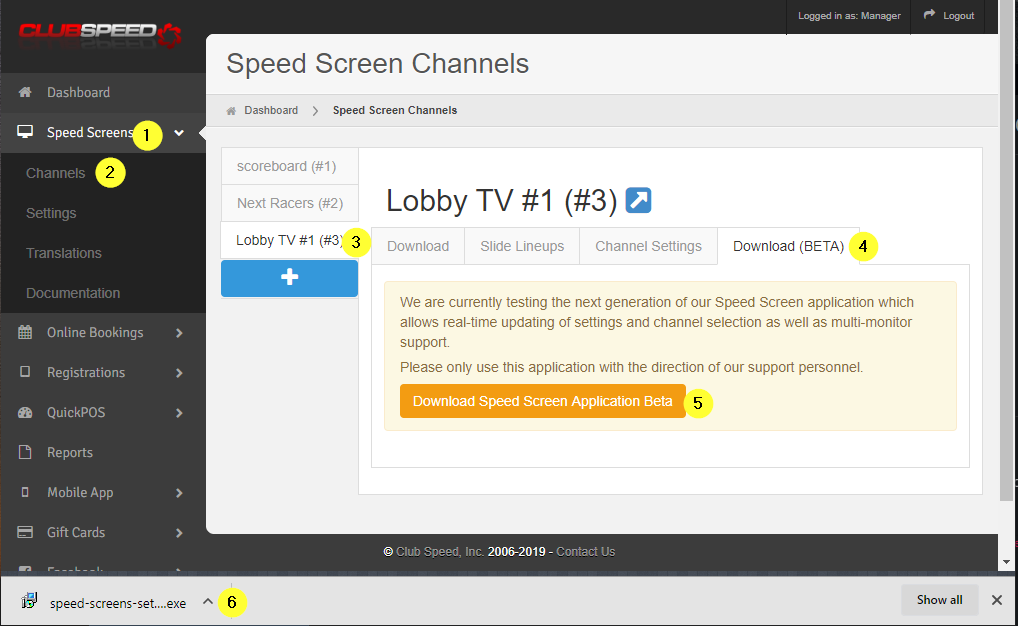The width and height of the screenshot is (1018, 626).
Task: Open the Translations submenu item
Action: click(x=64, y=253)
